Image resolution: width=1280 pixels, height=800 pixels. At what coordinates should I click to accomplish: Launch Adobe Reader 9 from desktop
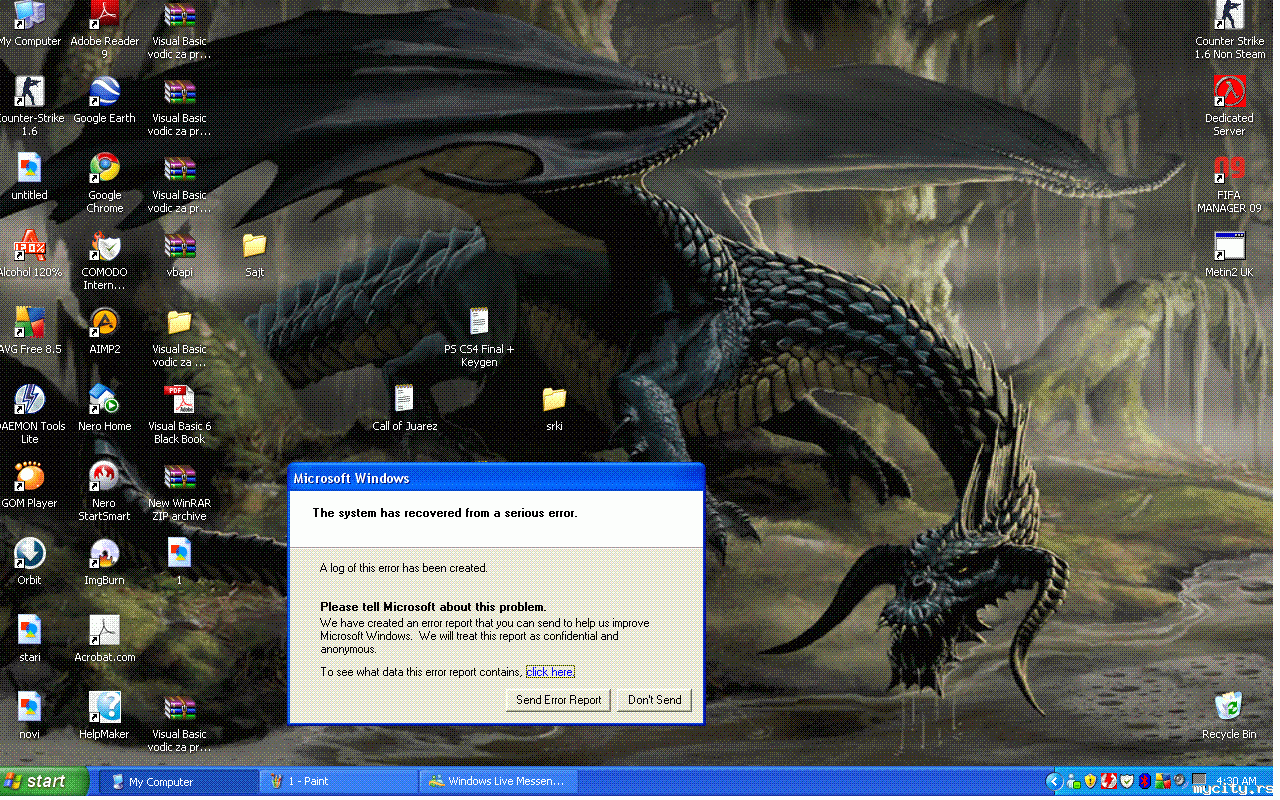click(x=104, y=30)
